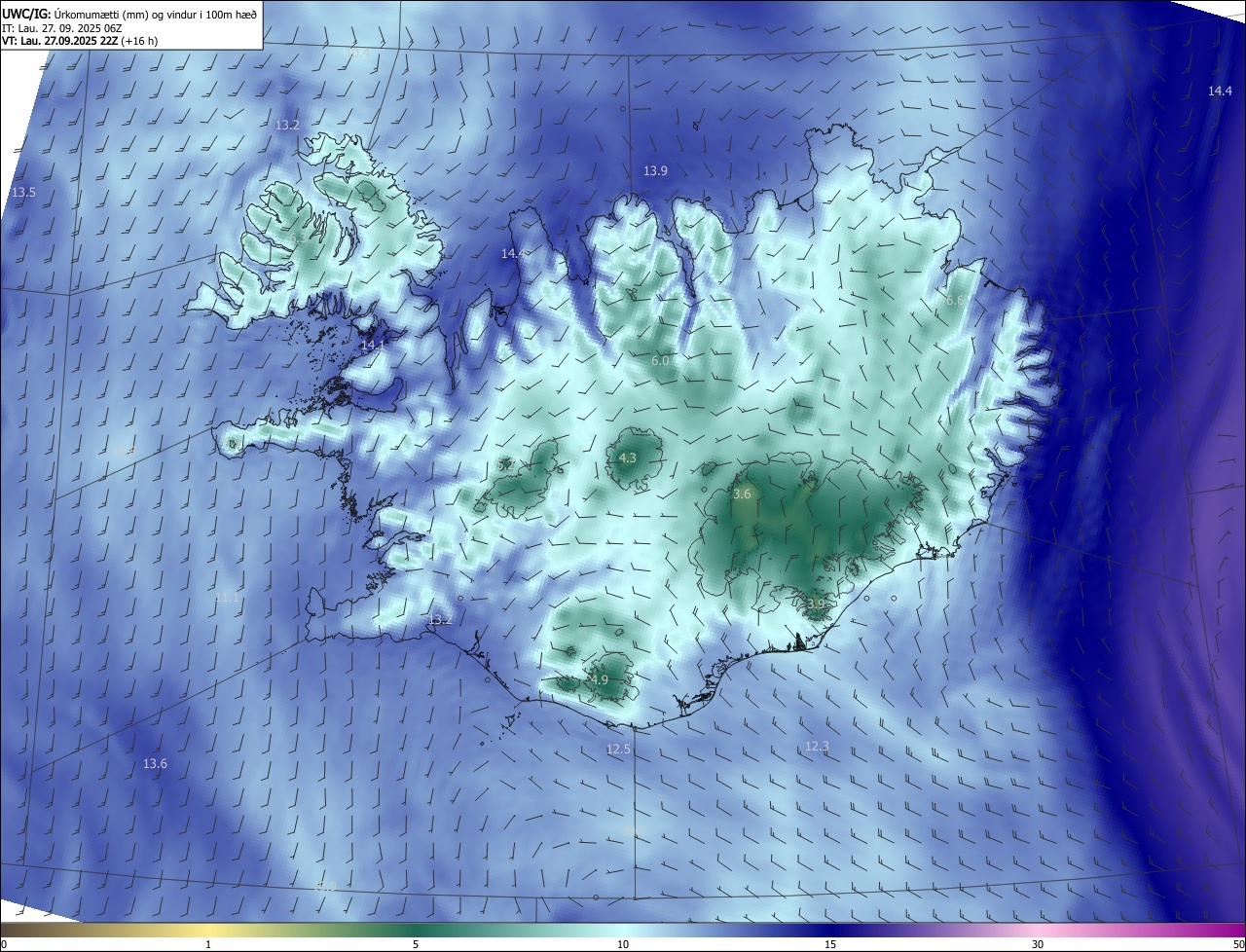Click the '1' tick on the color legend
Image resolution: width=1246 pixels, height=952 pixels.
coord(208,944)
